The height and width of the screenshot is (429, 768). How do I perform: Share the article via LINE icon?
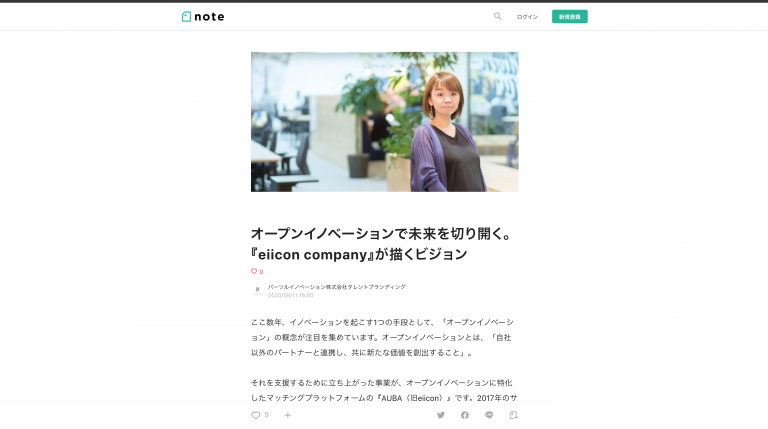(489, 415)
